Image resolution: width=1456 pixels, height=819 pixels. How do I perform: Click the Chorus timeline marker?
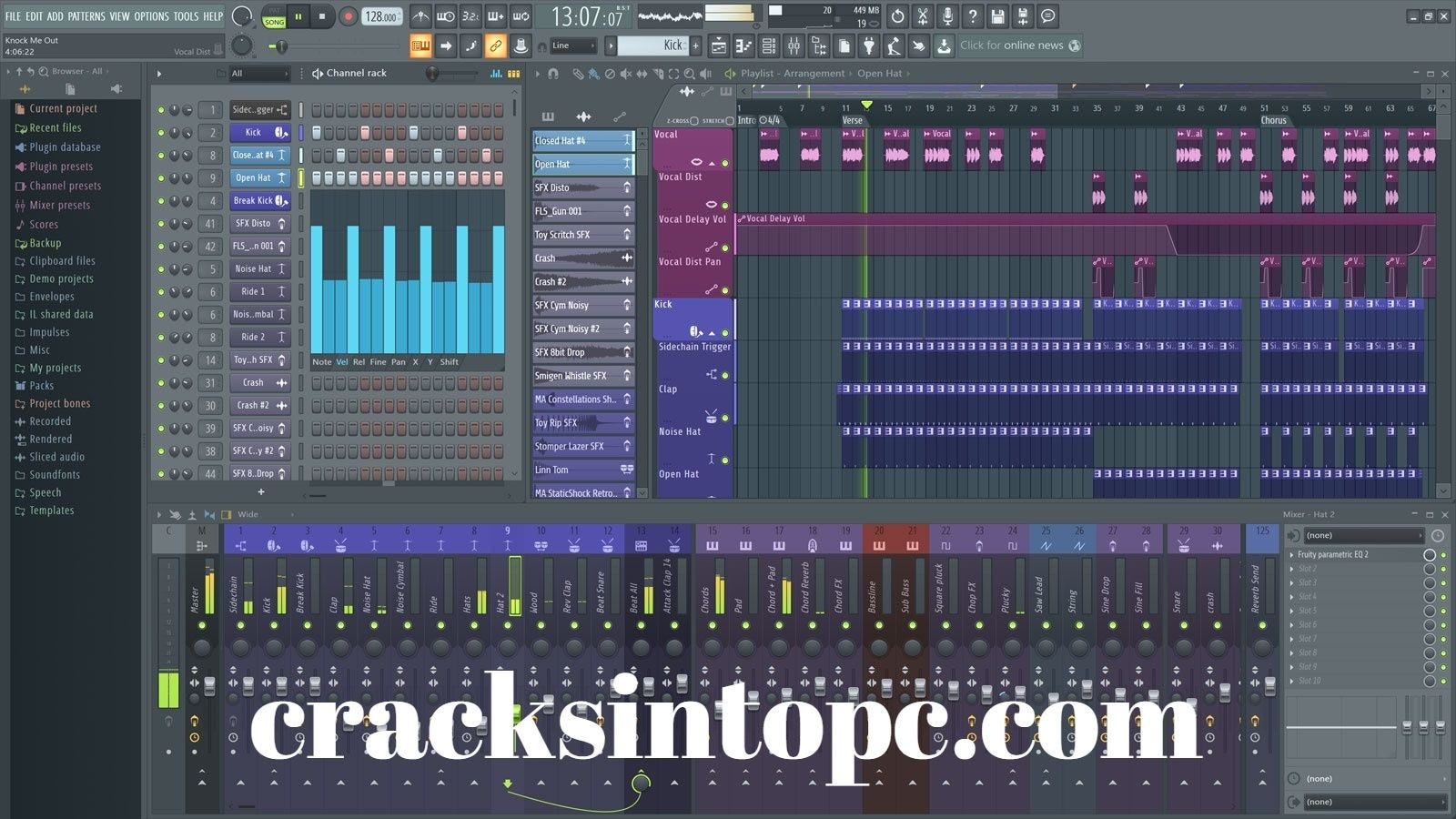tap(1273, 120)
